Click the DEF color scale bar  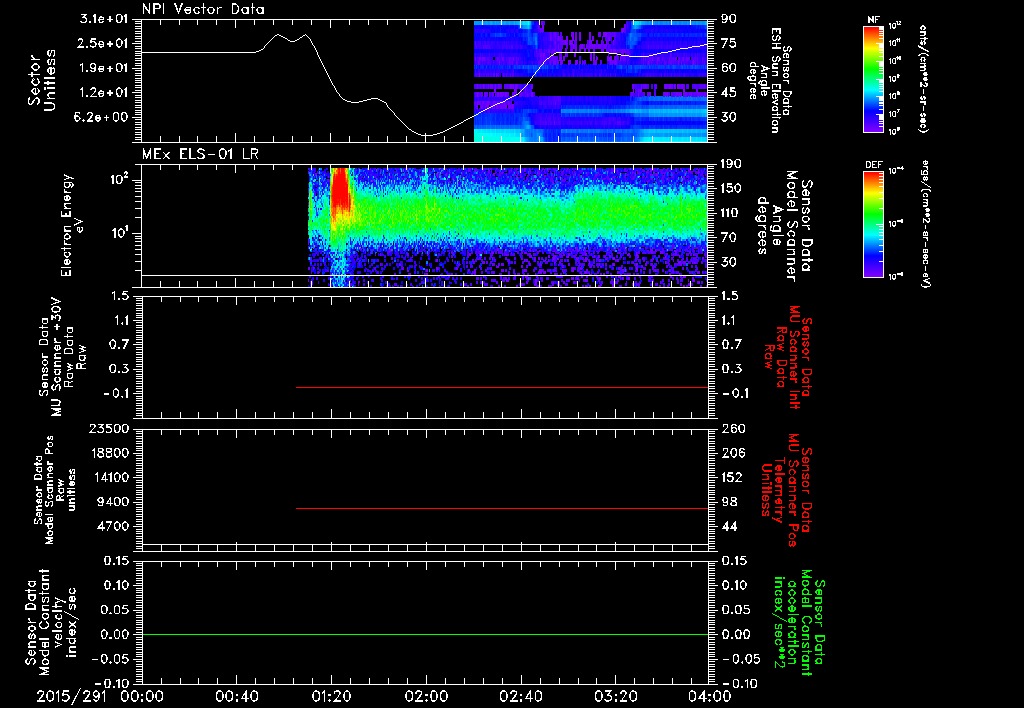point(874,224)
